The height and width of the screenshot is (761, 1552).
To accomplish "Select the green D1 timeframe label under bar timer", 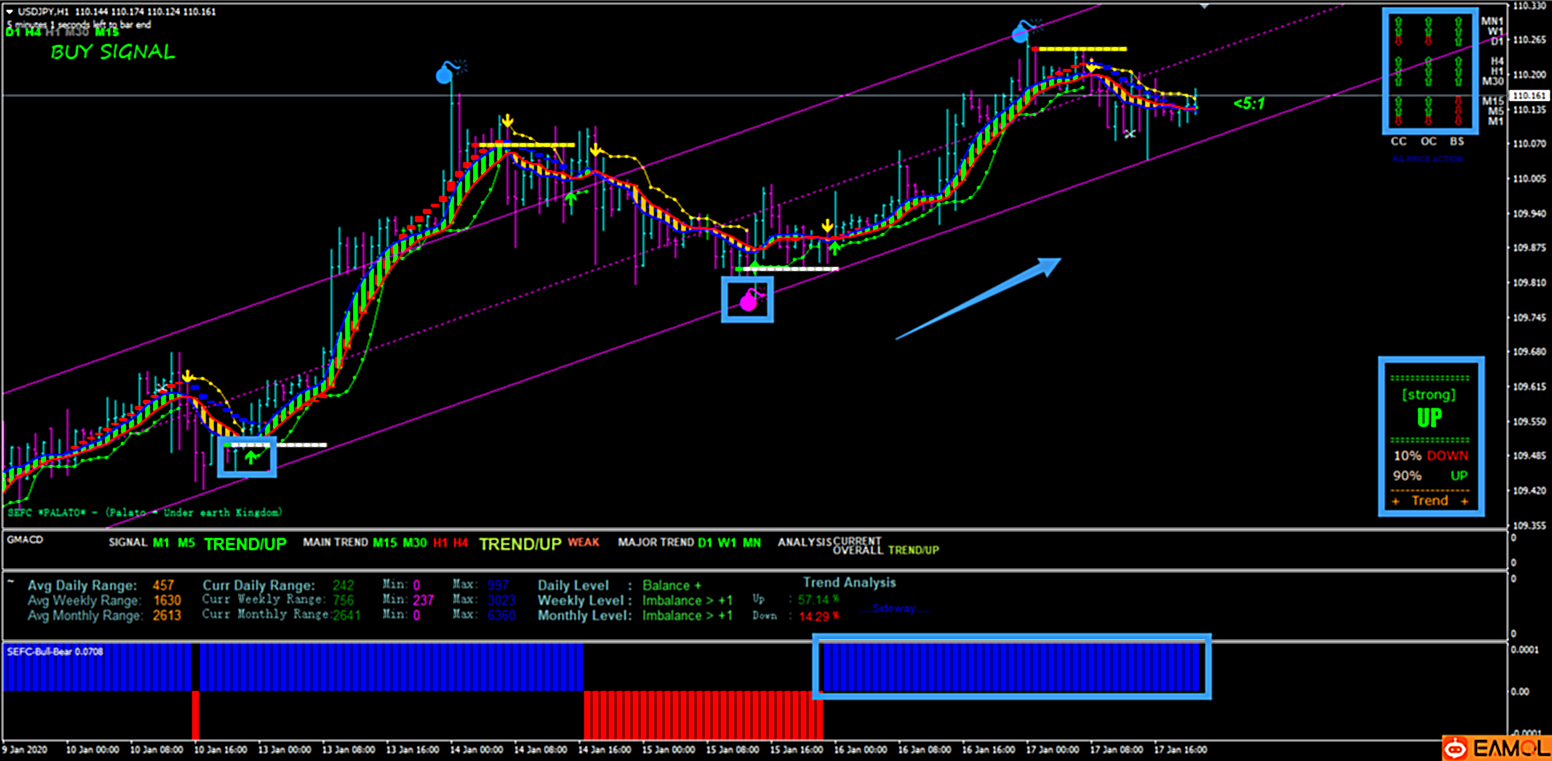I will [13, 32].
